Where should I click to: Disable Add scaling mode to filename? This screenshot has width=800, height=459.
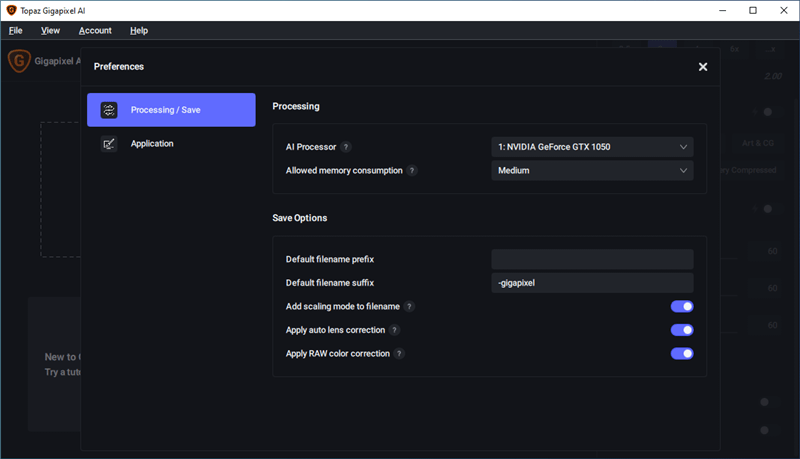[682, 307]
